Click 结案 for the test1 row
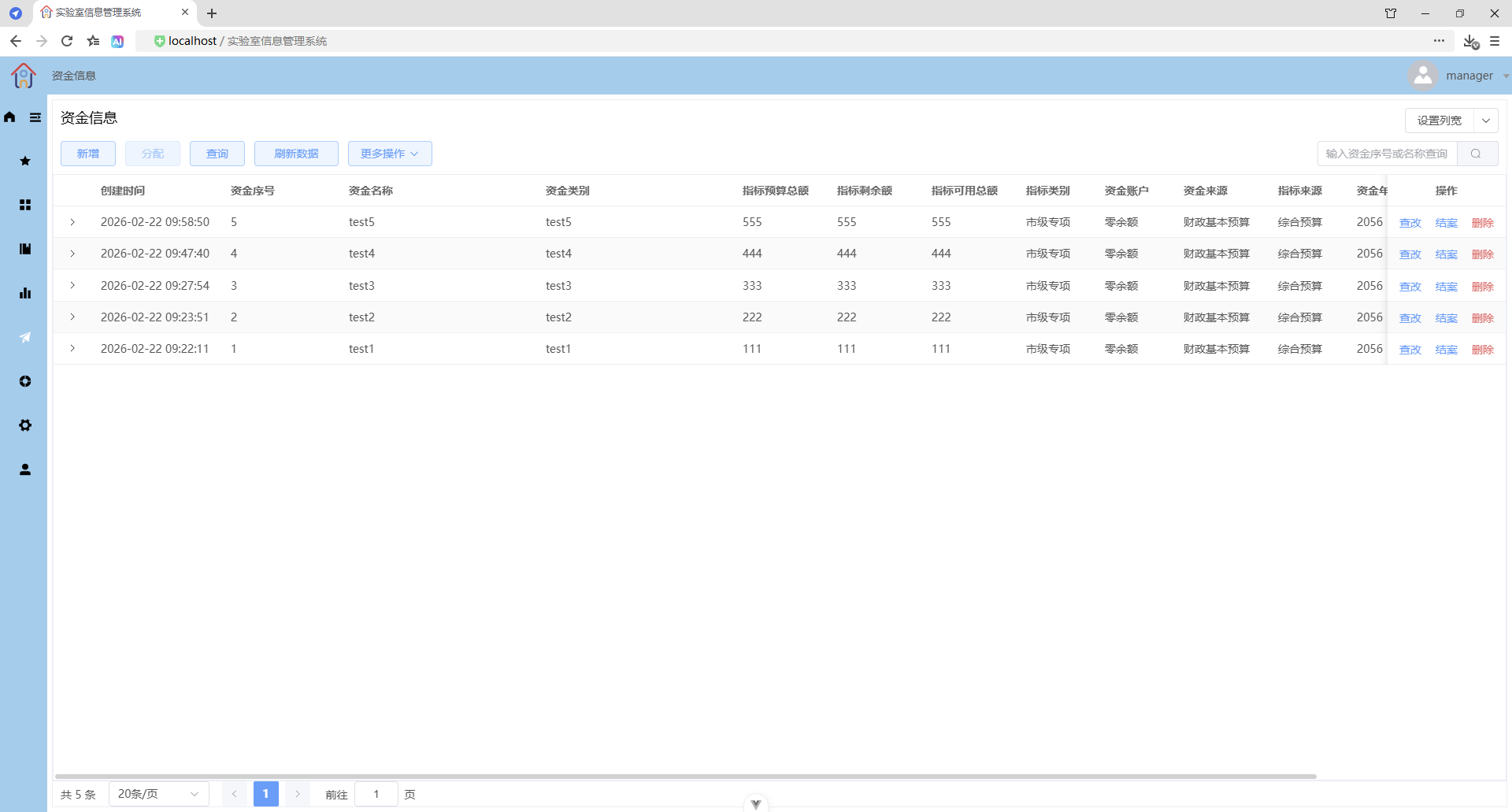This screenshot has width=1512, height=812. (x=1447, y=350)
